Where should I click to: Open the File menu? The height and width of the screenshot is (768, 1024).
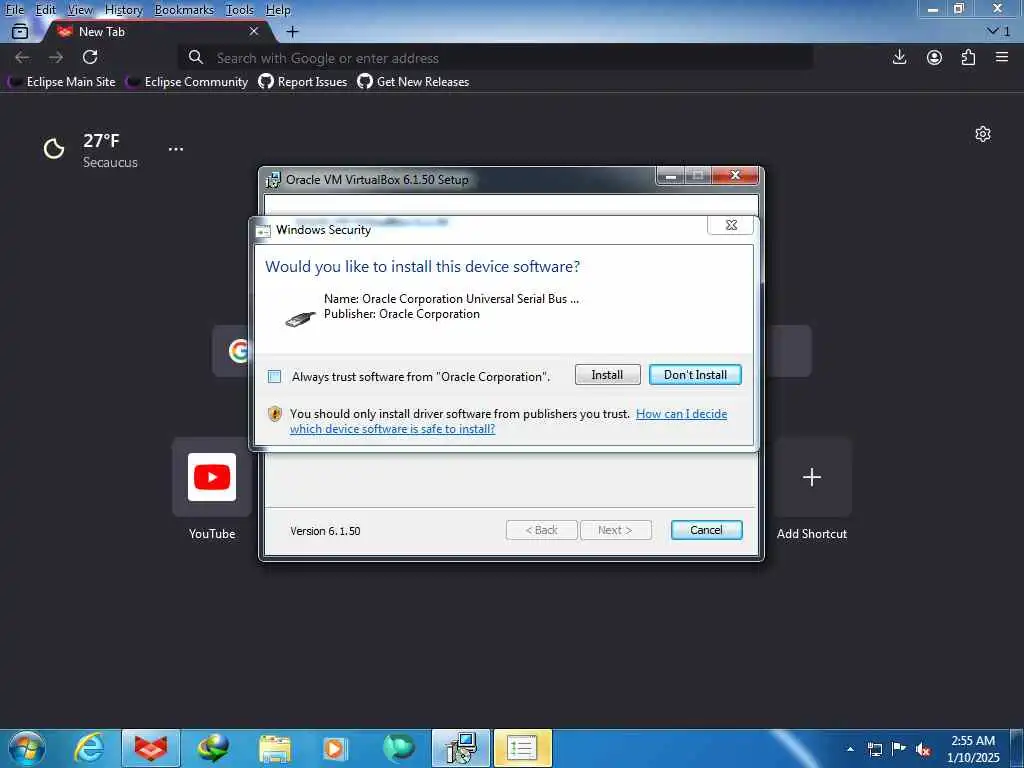14,10
